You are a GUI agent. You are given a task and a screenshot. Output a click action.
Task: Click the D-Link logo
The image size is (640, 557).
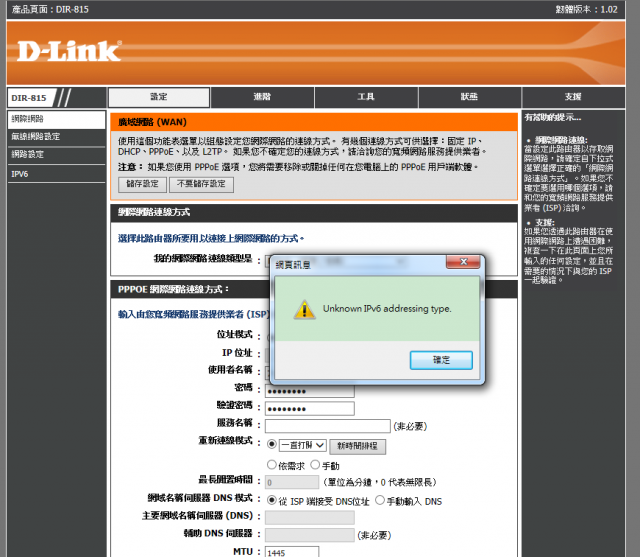coord(69,51)
